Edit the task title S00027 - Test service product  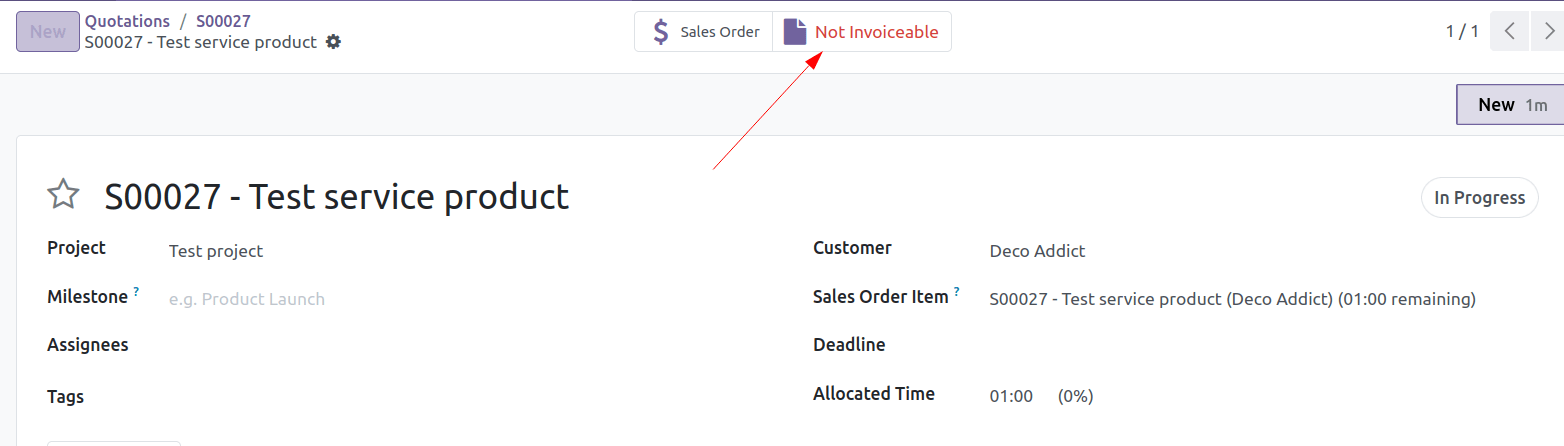pos(337,197)
